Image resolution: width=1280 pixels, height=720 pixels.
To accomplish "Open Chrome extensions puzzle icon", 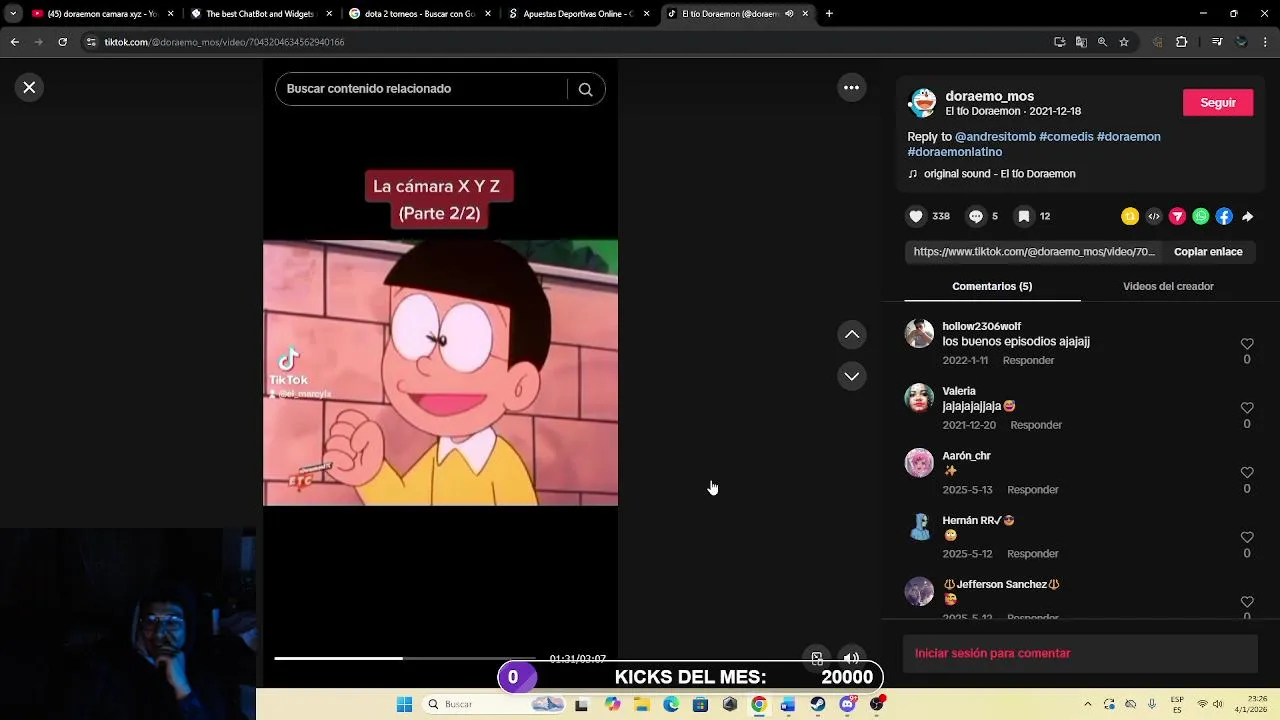I will [x=1181, y=42].
